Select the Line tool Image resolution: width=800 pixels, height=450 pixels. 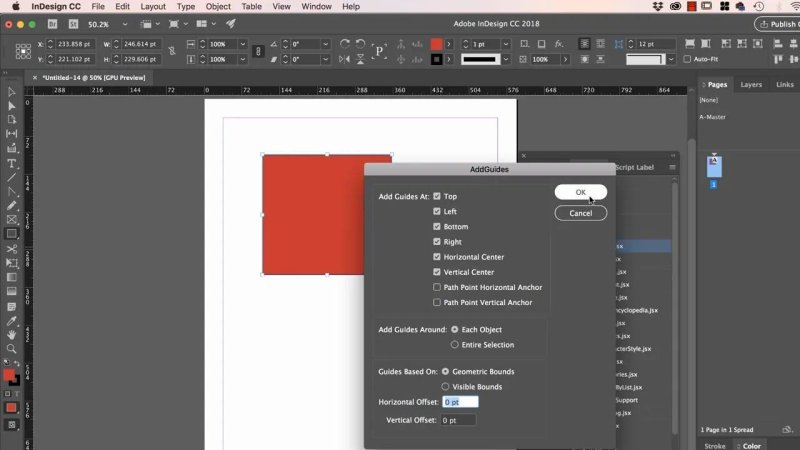(11, 178)
